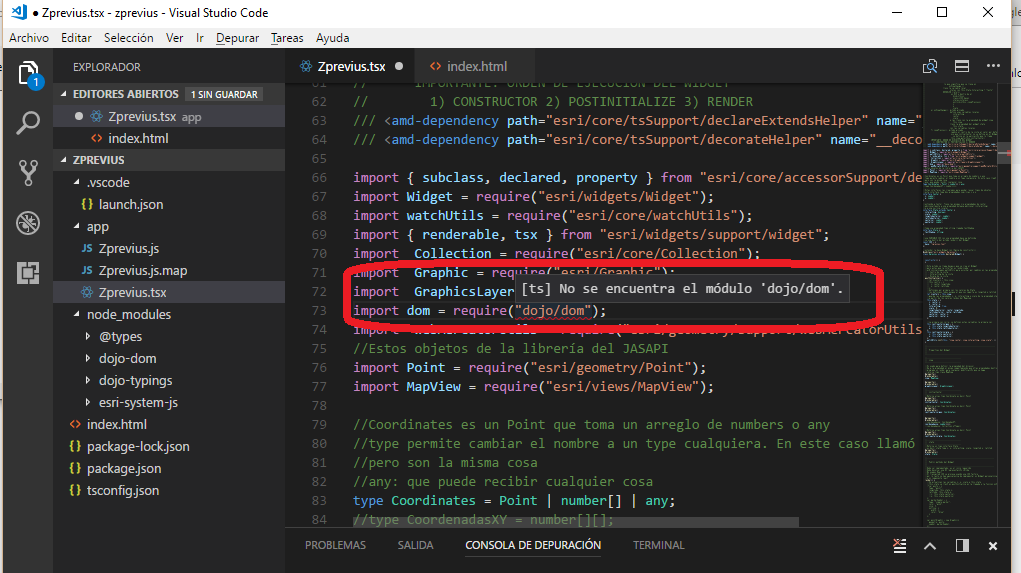This screenshot has height=573, width=1021.
Task: Open the Depurar menu
Action: pos(237,38)
